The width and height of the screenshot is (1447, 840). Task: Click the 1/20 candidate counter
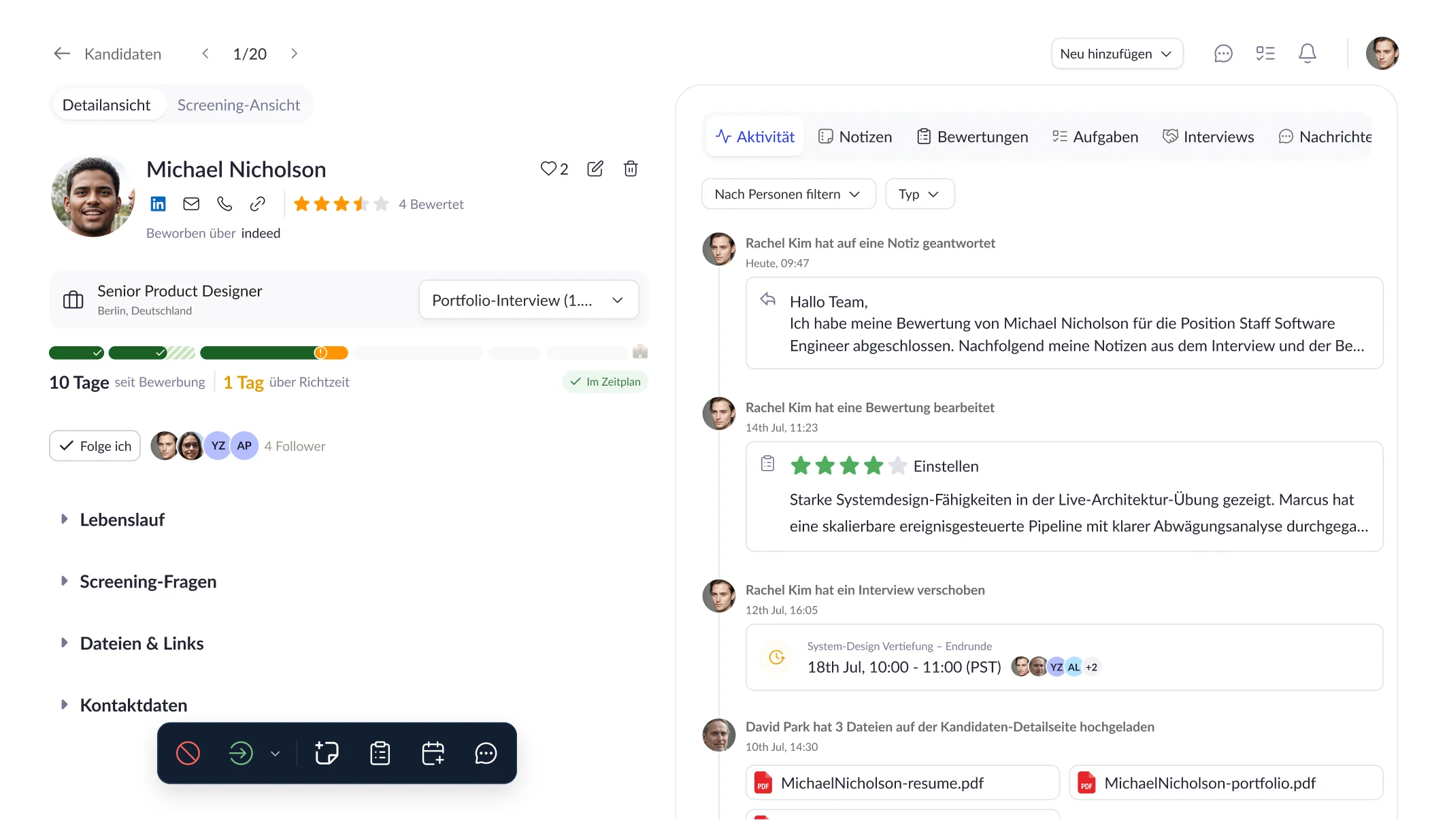click(250, 54)
